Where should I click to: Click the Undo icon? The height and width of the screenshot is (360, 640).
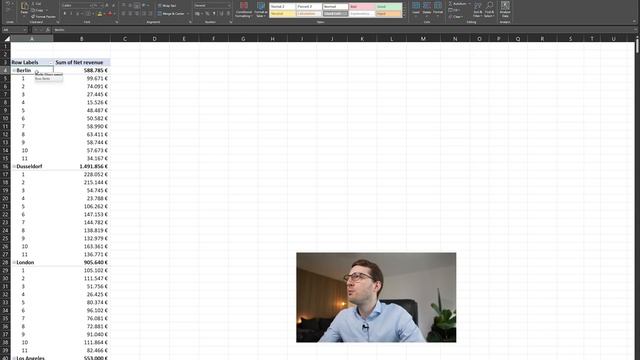tap(7, 4)
